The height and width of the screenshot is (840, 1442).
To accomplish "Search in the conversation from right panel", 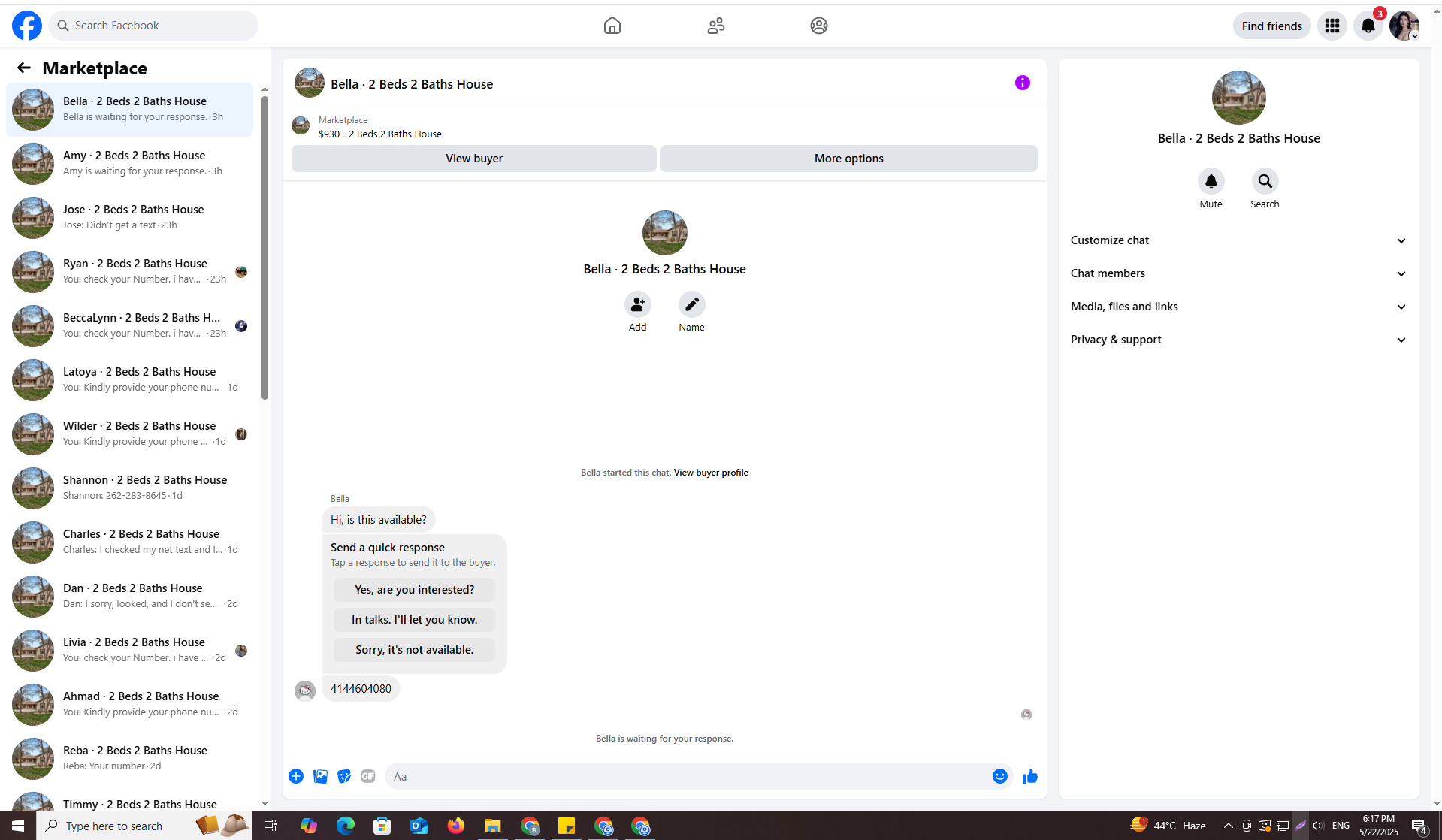I will pos(1265,181).
